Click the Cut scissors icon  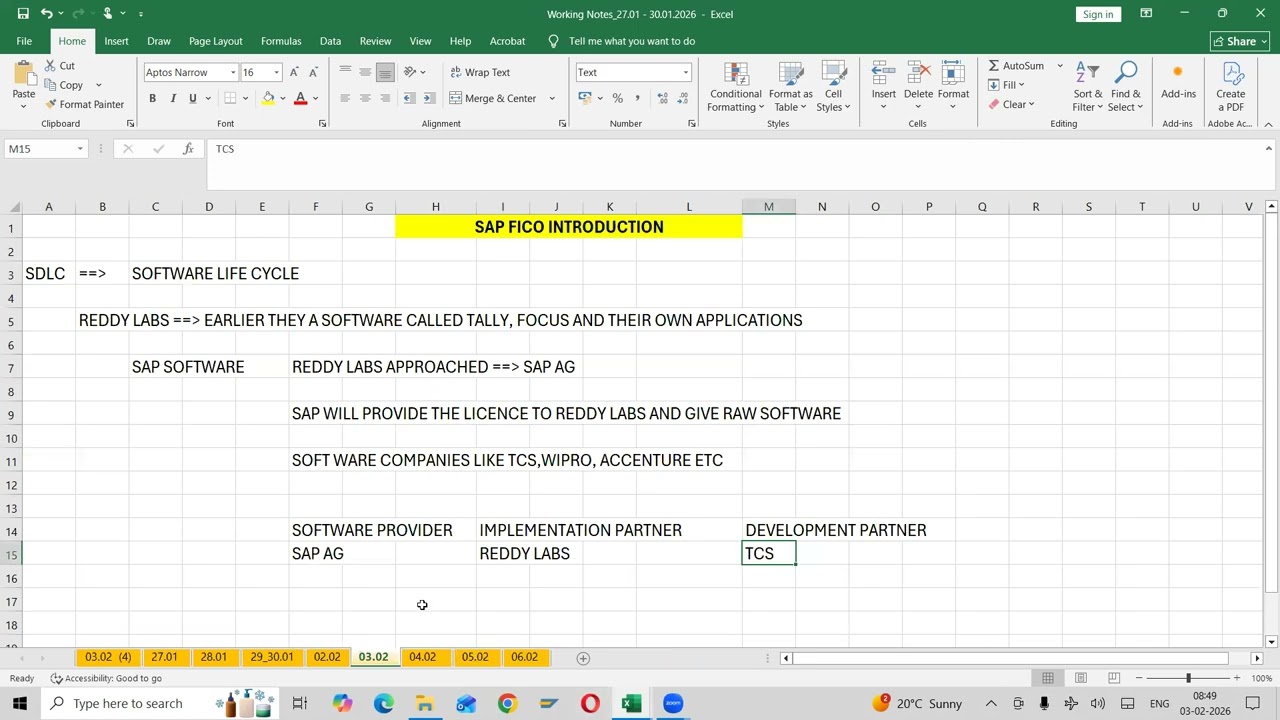pos(49,66)
